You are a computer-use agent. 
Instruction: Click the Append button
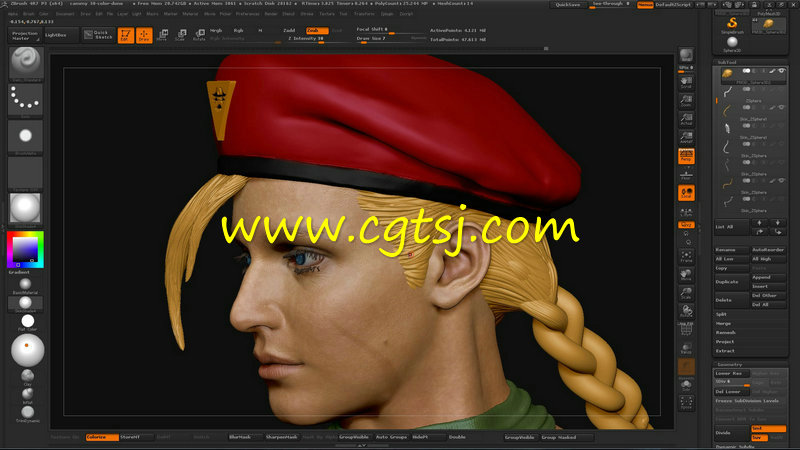click(768, 277)
